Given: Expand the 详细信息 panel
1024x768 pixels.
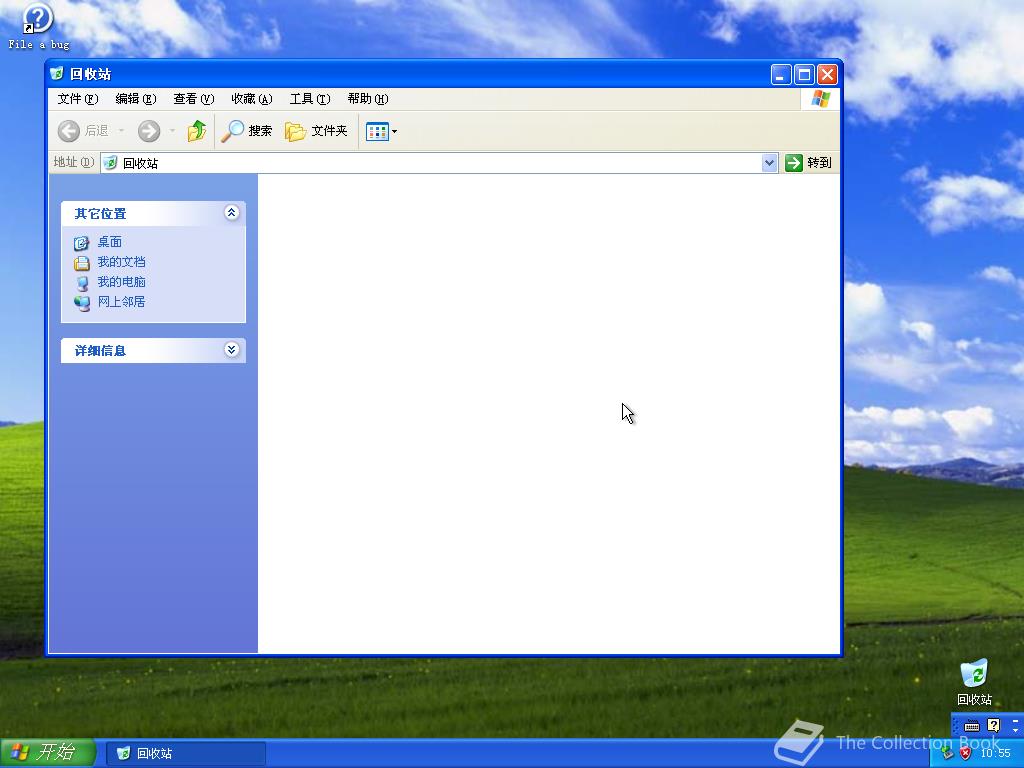Looking at the screenshot, I should click(x=231, y=349).
